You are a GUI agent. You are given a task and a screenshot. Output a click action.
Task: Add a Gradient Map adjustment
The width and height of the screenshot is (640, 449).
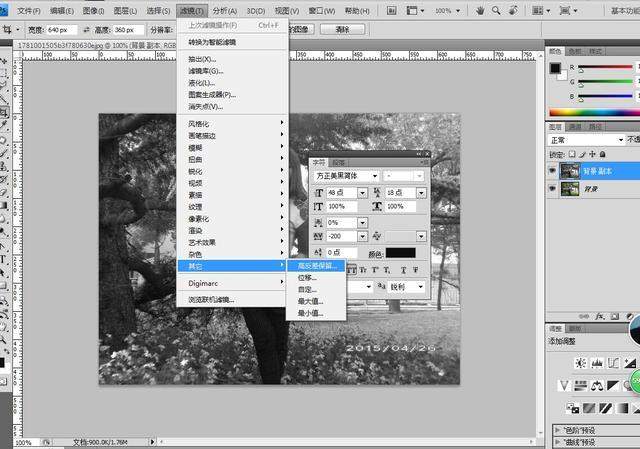pyautogui.click(x=622, y=408)
